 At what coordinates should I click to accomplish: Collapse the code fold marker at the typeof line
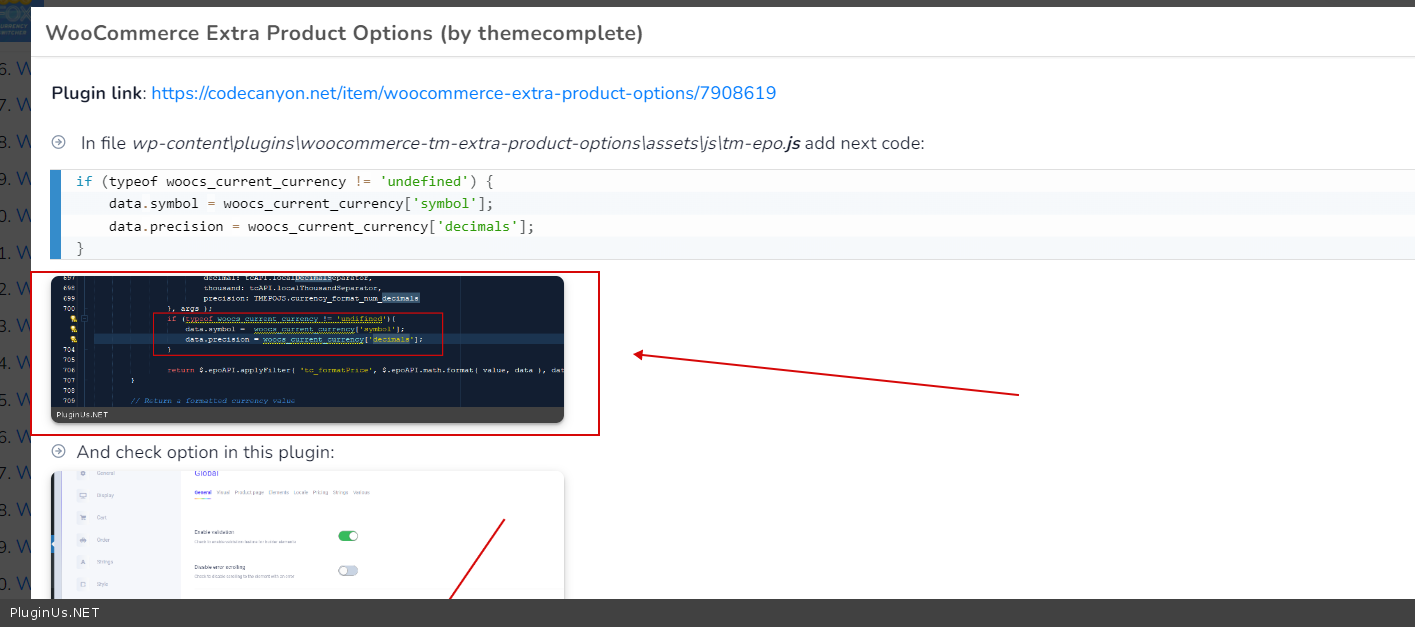(84, 318)
